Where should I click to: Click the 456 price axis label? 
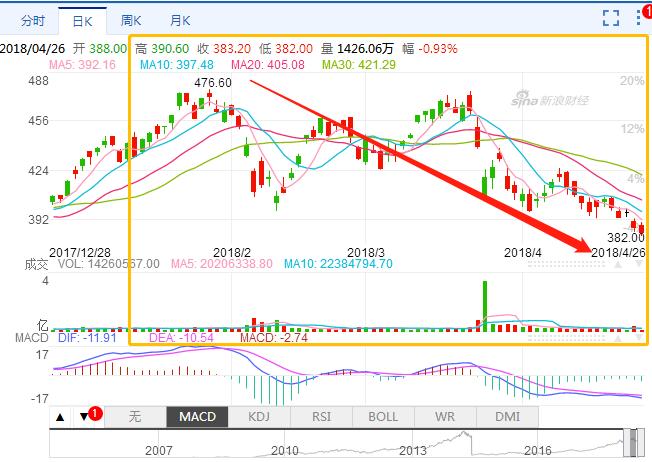38,121
